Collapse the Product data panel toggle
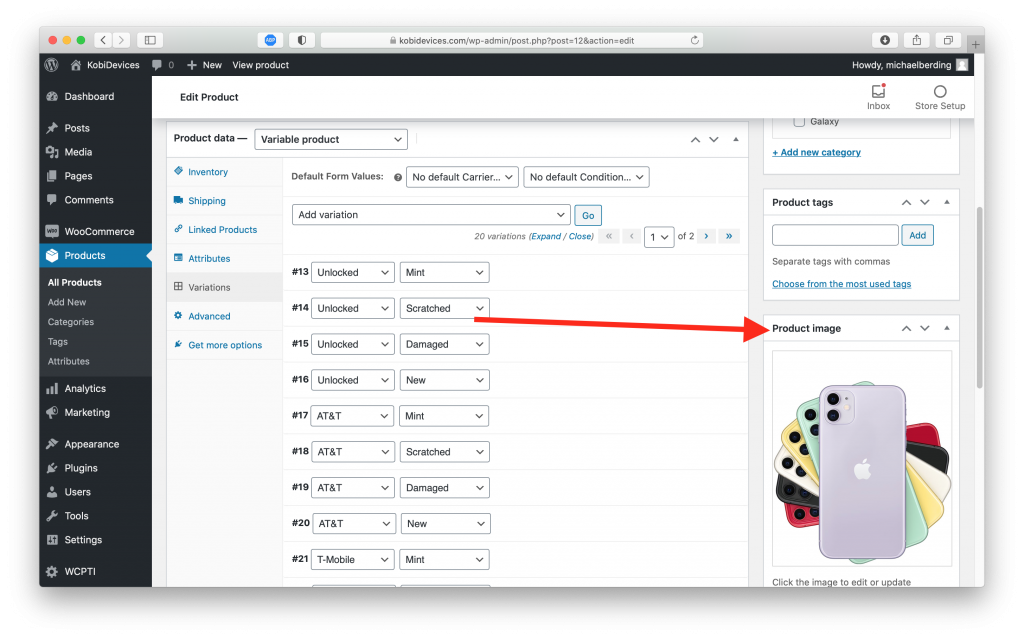This screenshot has width=1024, height=639. point(736,139)
